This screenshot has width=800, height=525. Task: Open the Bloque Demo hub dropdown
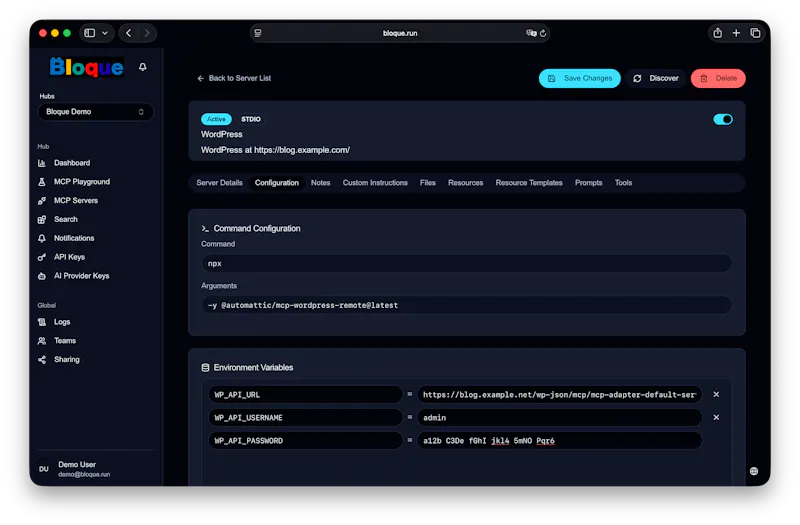point(95,112)
